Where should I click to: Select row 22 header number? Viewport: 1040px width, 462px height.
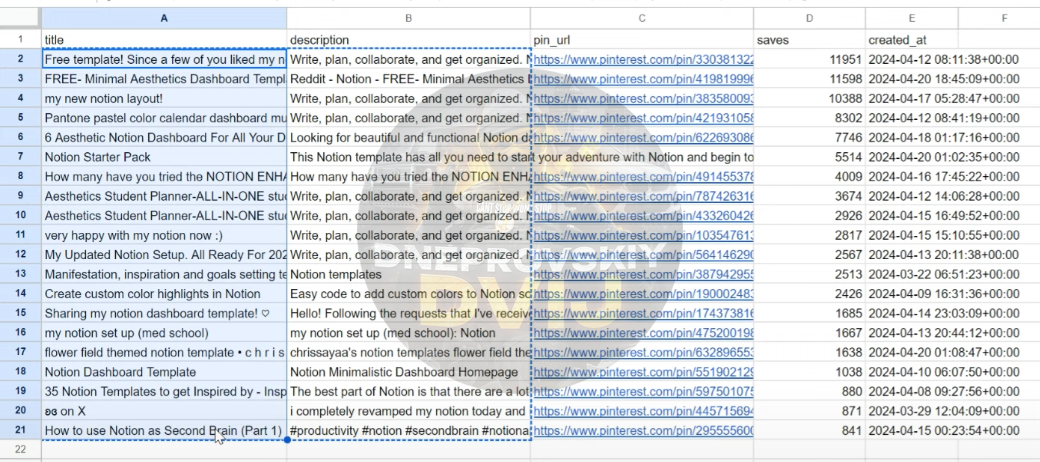pyautogui.click(x=21, y=450)
